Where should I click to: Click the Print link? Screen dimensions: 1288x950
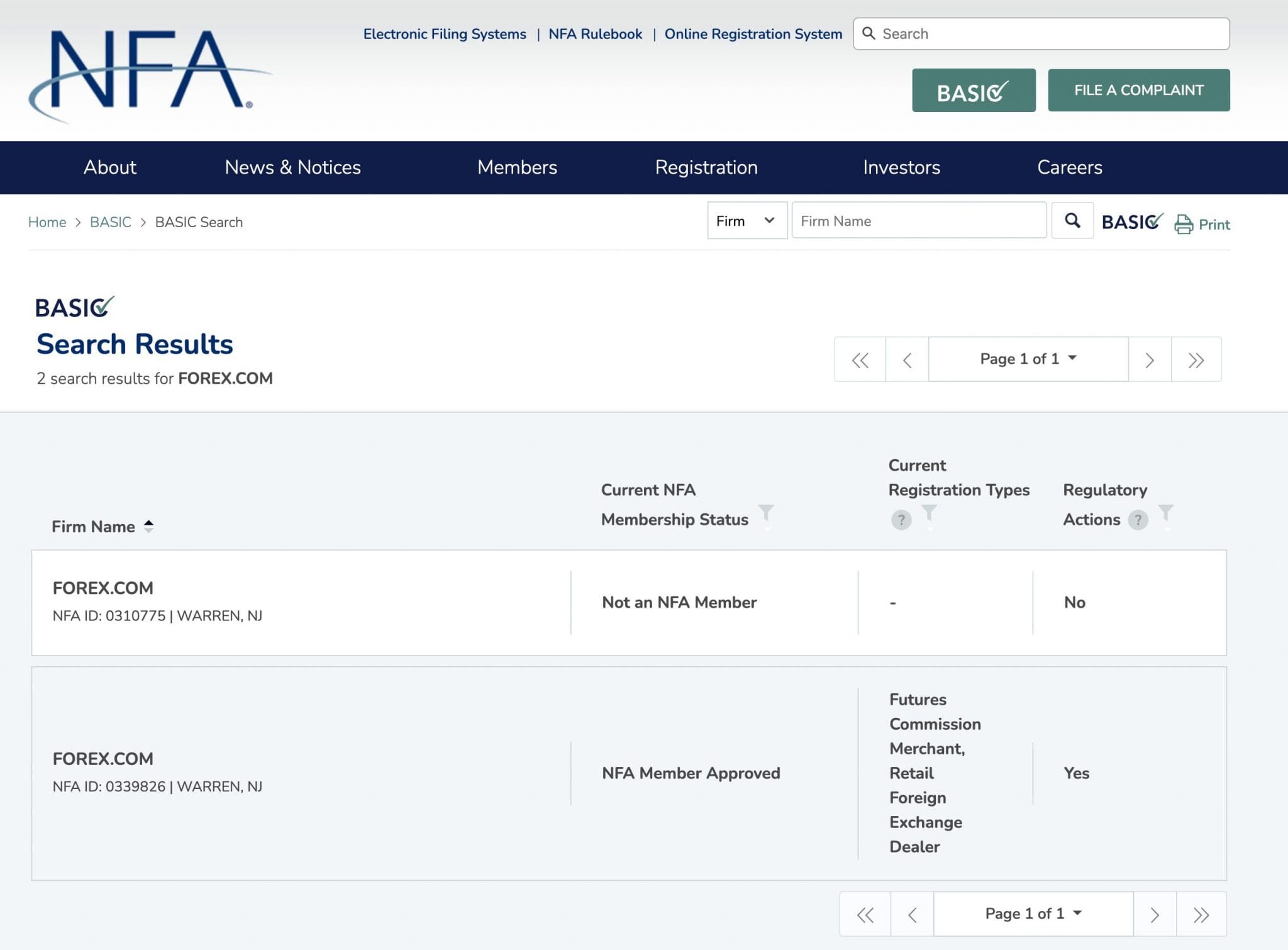click(x=1214, y=225)
